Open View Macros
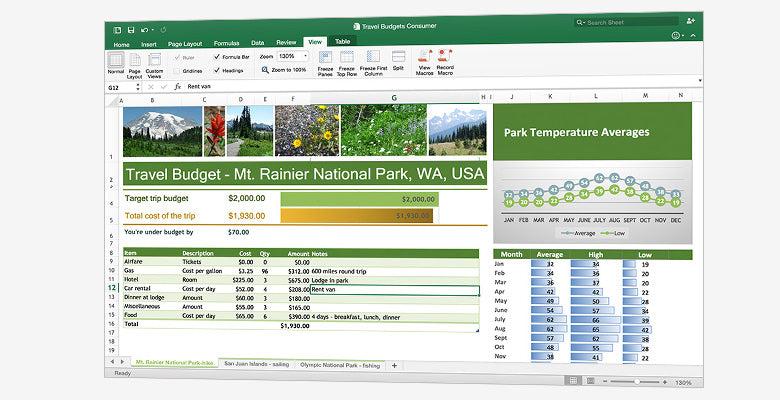This screenshot has width=780, height=400. [x=425, y=59]
